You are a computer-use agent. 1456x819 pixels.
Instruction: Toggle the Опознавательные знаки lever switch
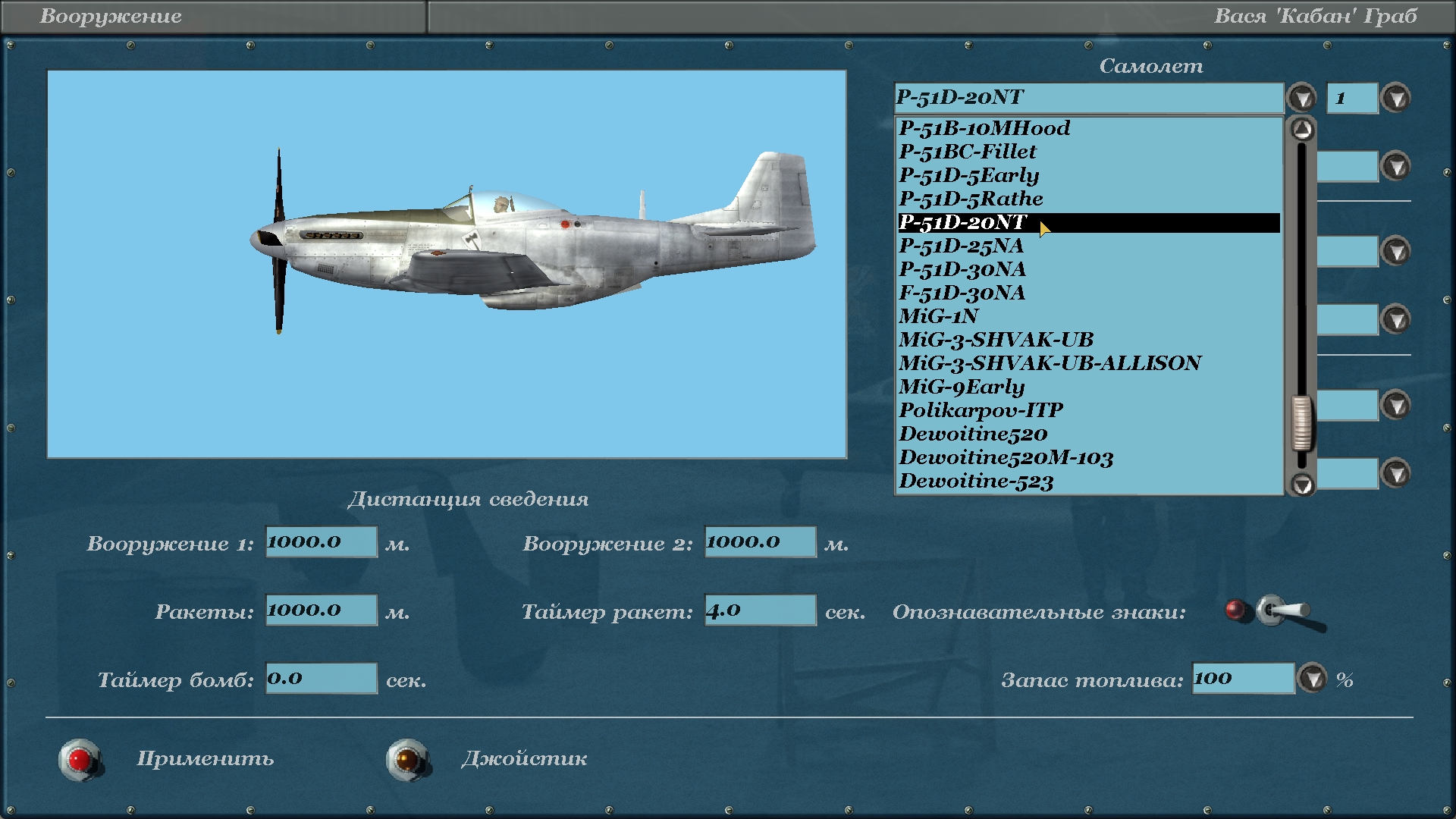coord(1282,610)
